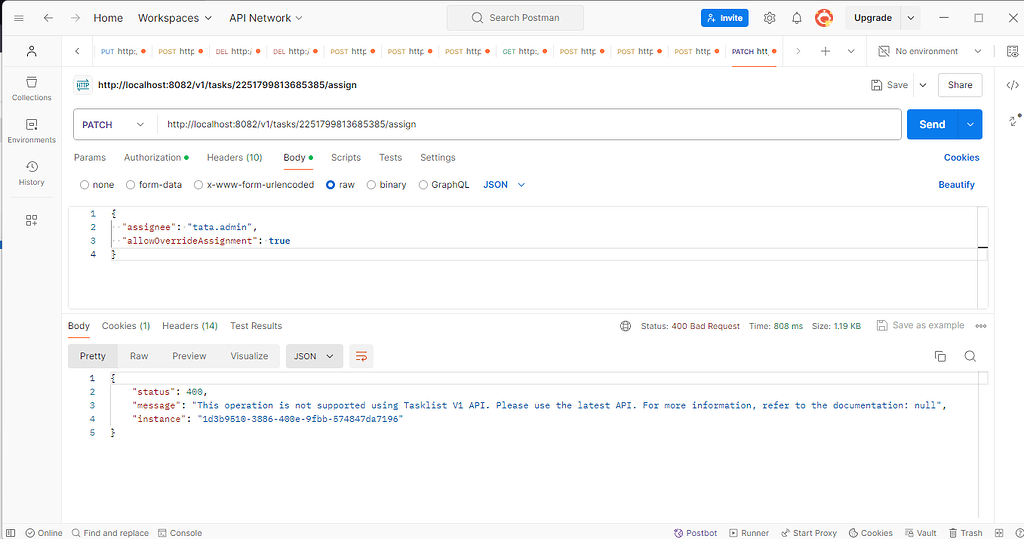The height and width of the screenshot is (539, 1024).
Task: Open the settings gear icon
Action: click(x=769, y=18)
